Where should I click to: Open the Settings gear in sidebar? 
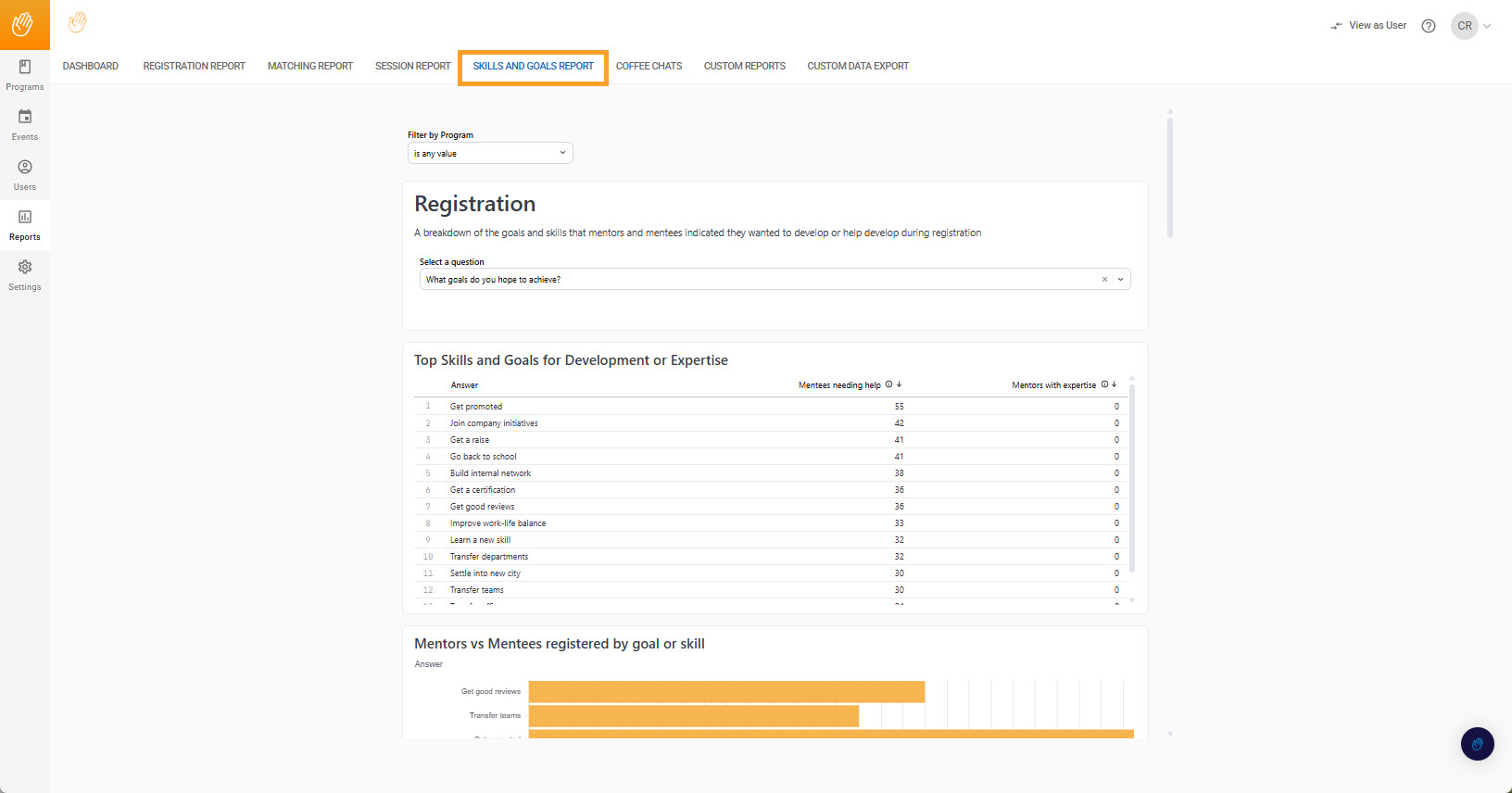(x=25, y=267)
